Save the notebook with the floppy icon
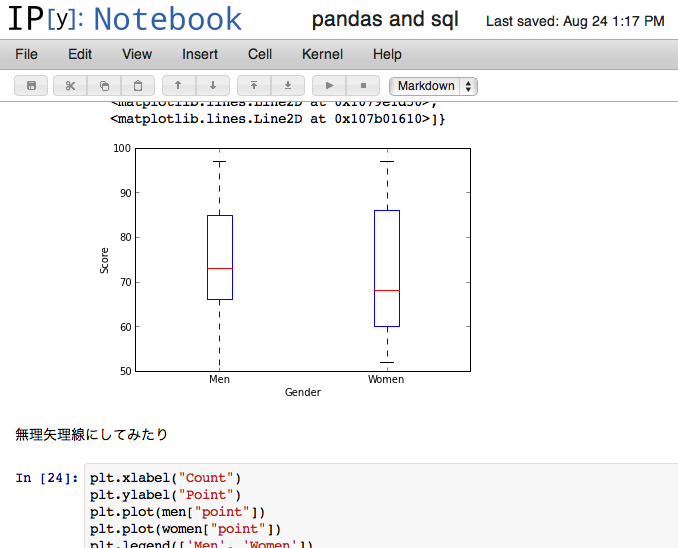678x548 pixels. coord(31,86)
